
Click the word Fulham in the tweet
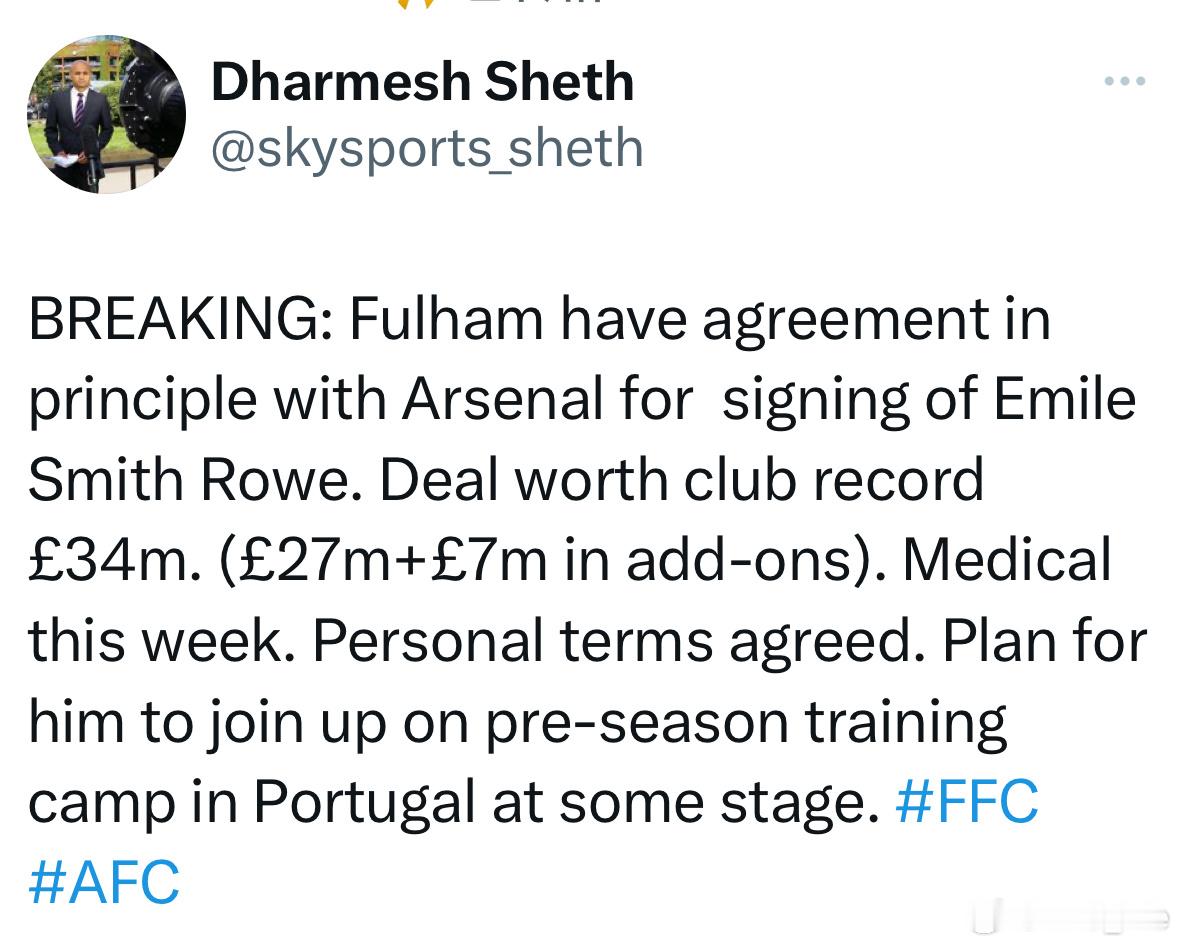[x=447, y=319]
